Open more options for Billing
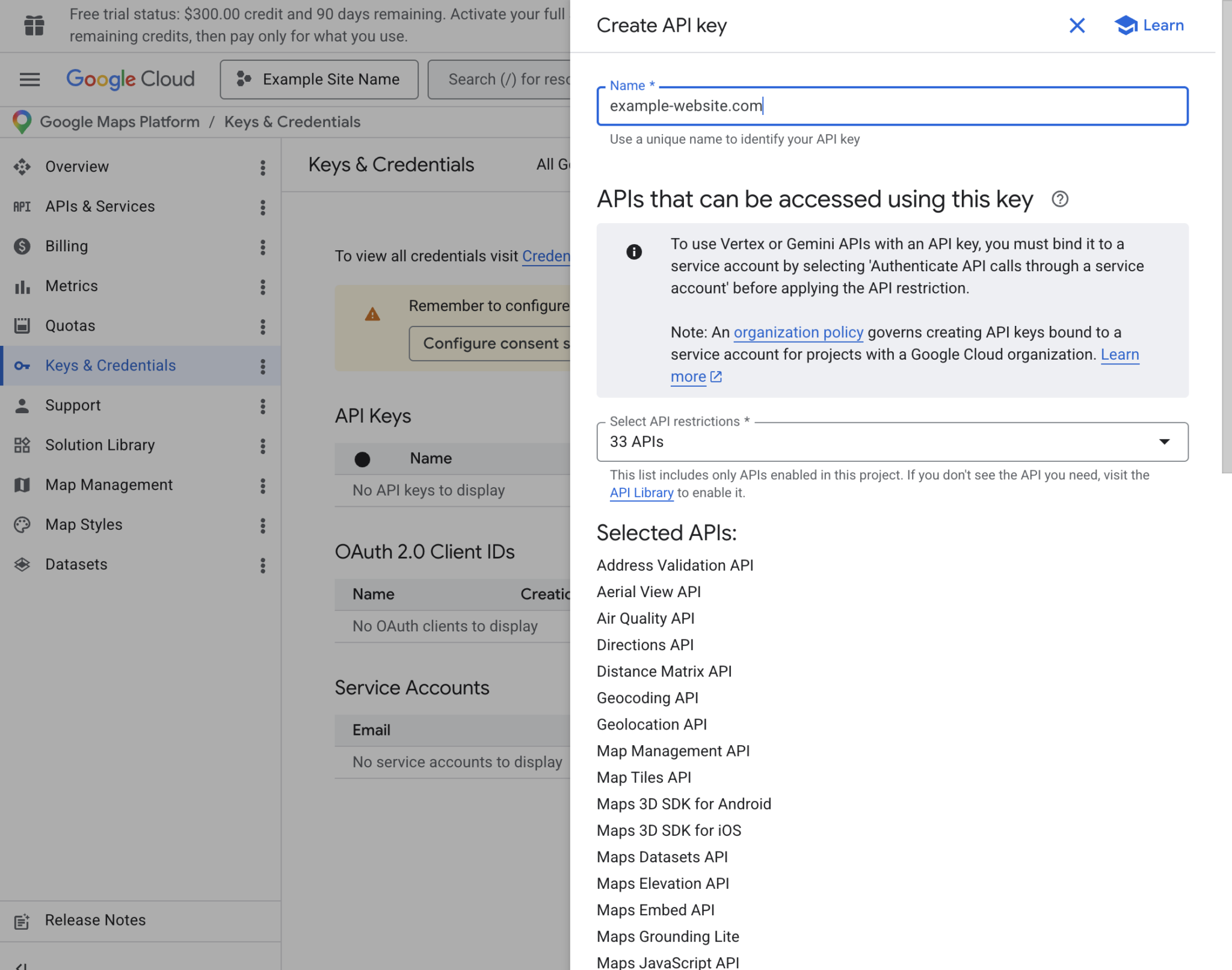This screenshot has width=1232, height=970. click(263, 247)
